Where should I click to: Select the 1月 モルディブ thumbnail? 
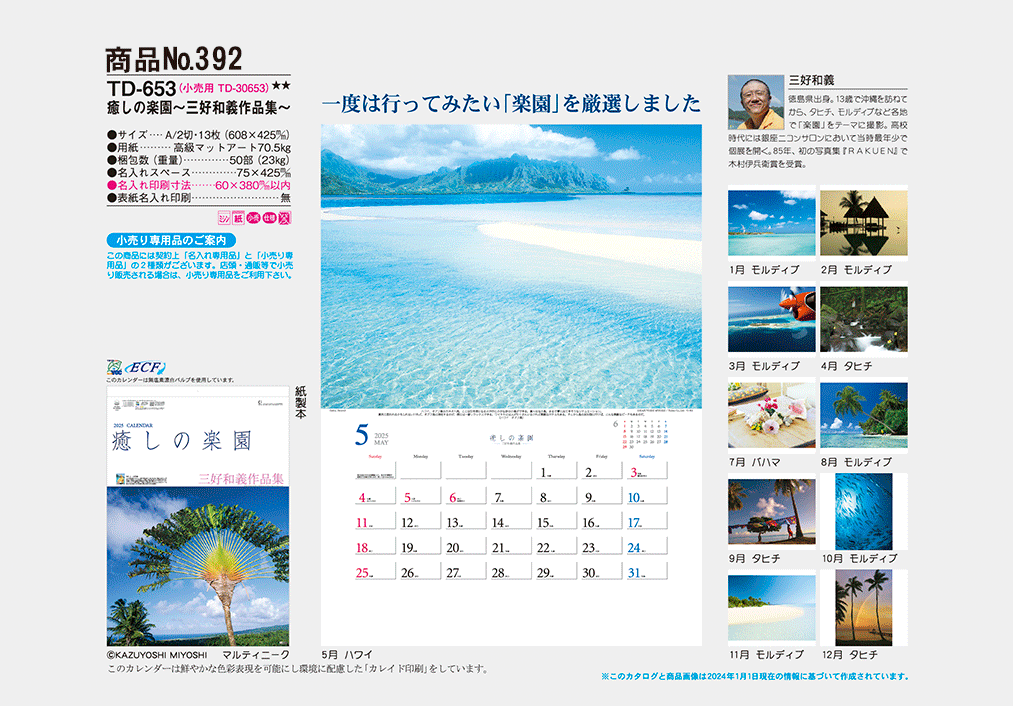click(771, 223)
